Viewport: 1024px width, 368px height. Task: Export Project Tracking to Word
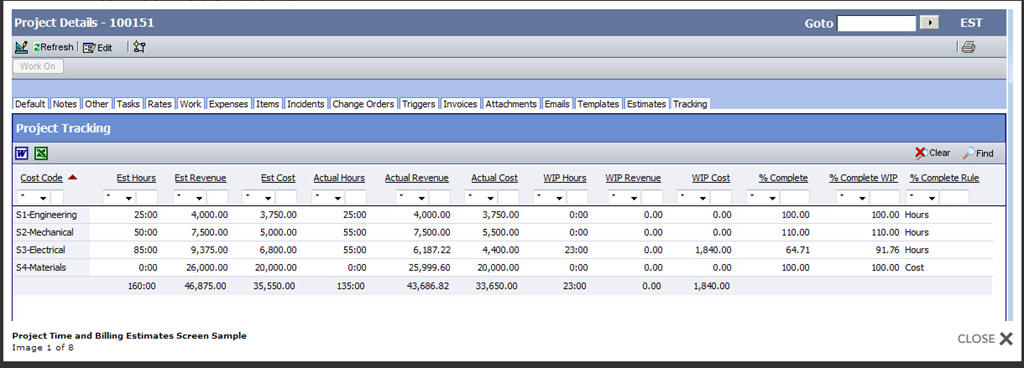[x=22, y=153]
